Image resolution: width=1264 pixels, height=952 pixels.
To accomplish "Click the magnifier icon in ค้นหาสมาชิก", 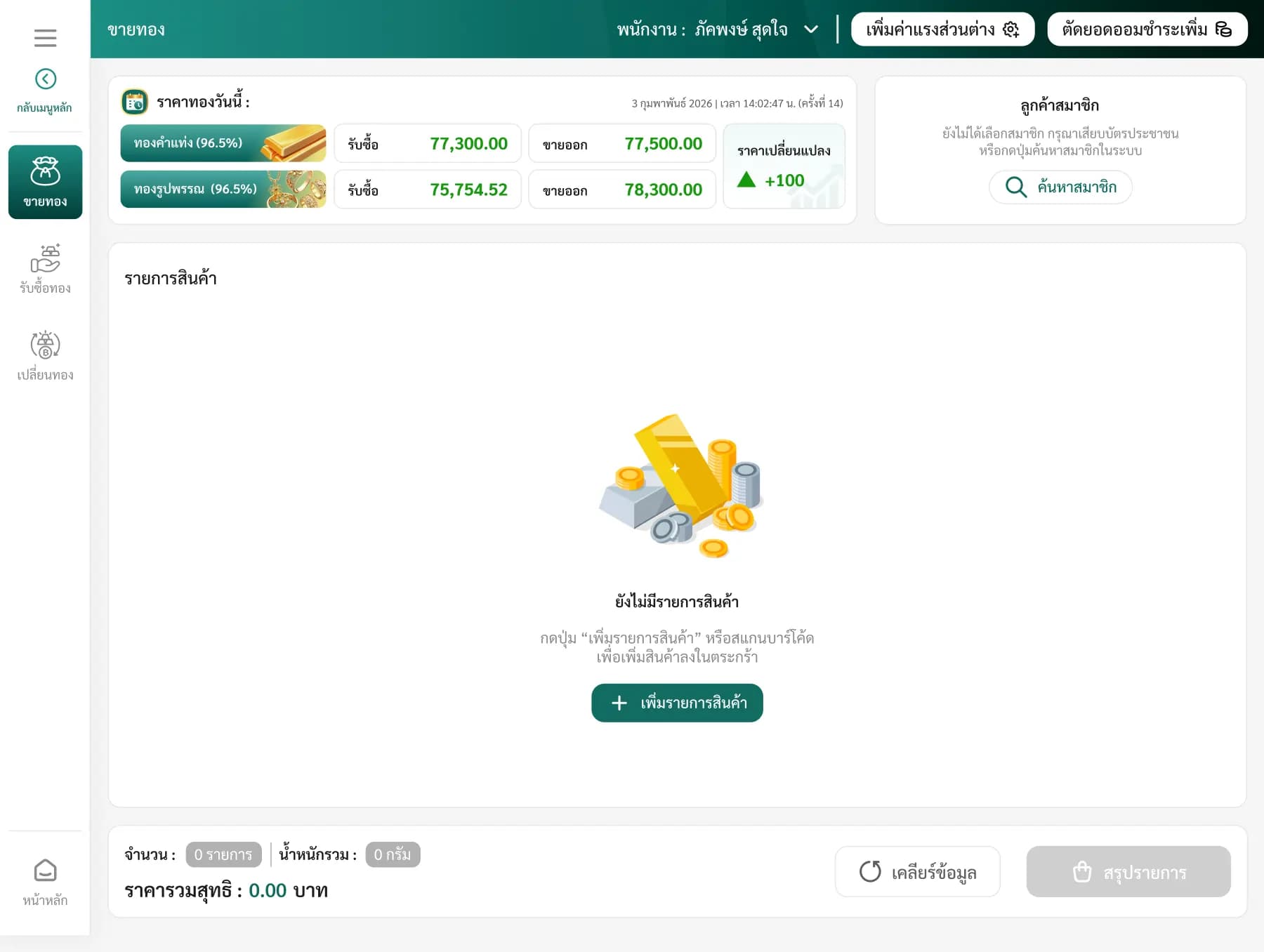I will (x=1015, y=187).
